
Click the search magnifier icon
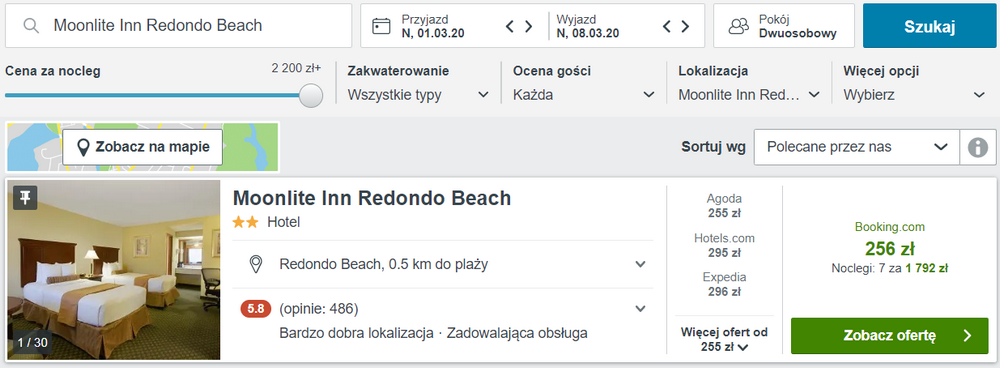pyautogui.click(x=30, y=26)
